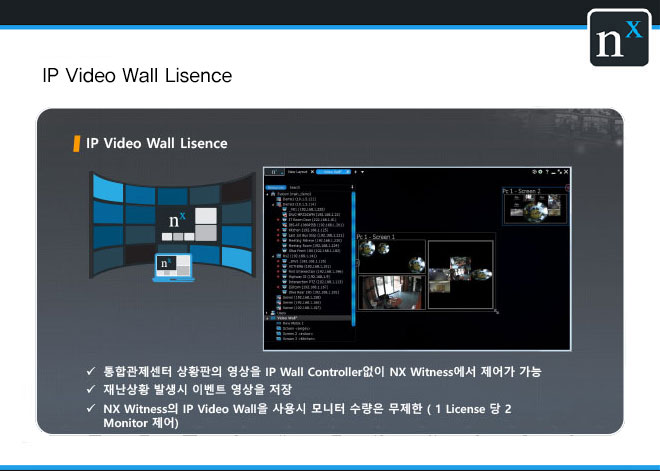Open the tab list dropdown arrow
Image resolution: width=660 pixels, height=471 pixels.
point(362,172)
